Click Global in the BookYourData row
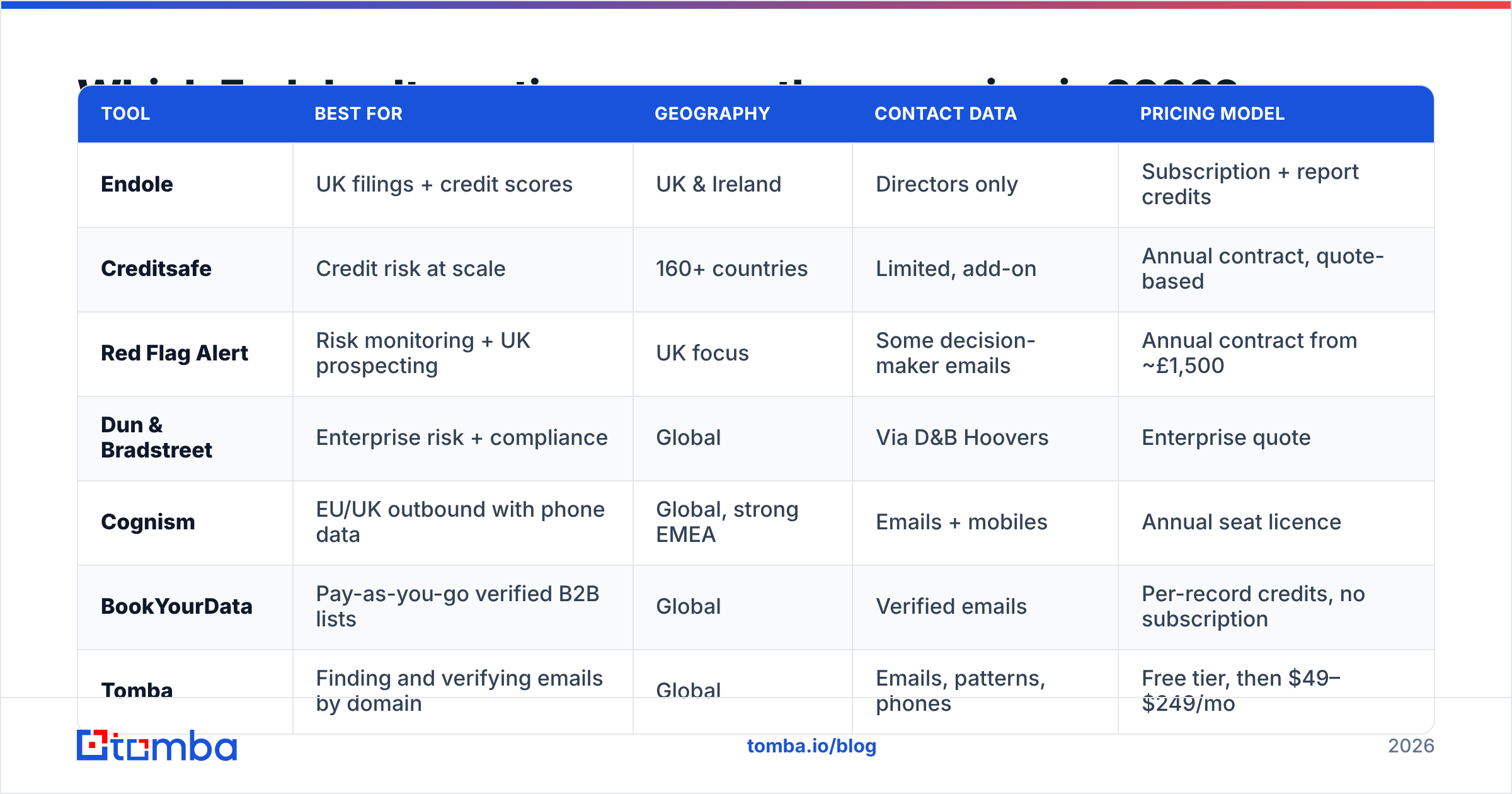 [688, 606]
